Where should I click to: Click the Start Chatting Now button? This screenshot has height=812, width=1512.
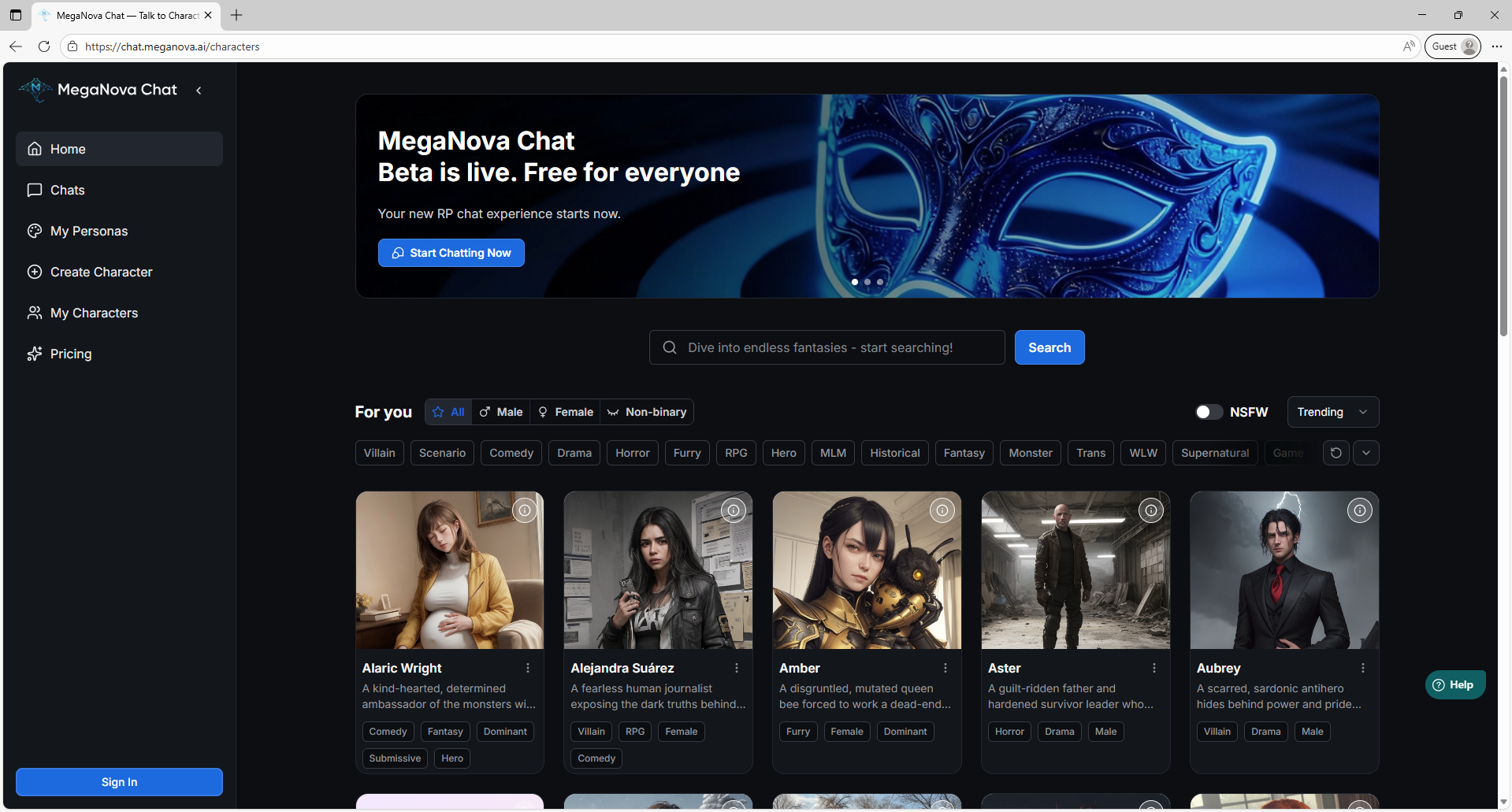pyautogui.click(x=451, y=253)
